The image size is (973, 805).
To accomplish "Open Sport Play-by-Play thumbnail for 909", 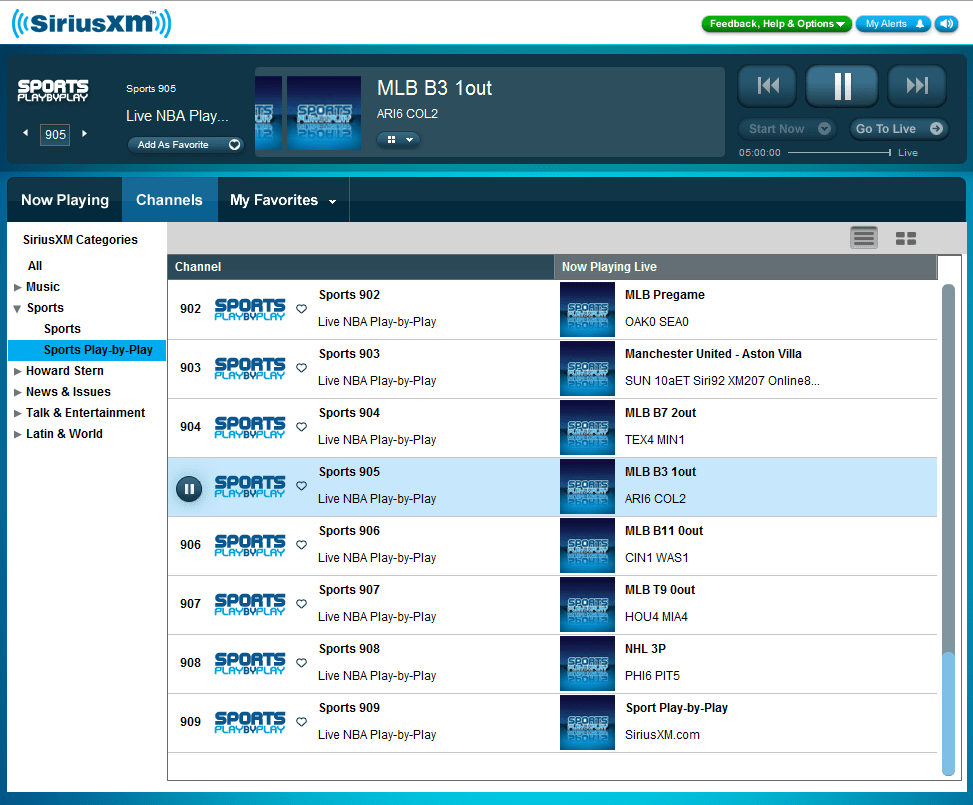I will 587,722.
